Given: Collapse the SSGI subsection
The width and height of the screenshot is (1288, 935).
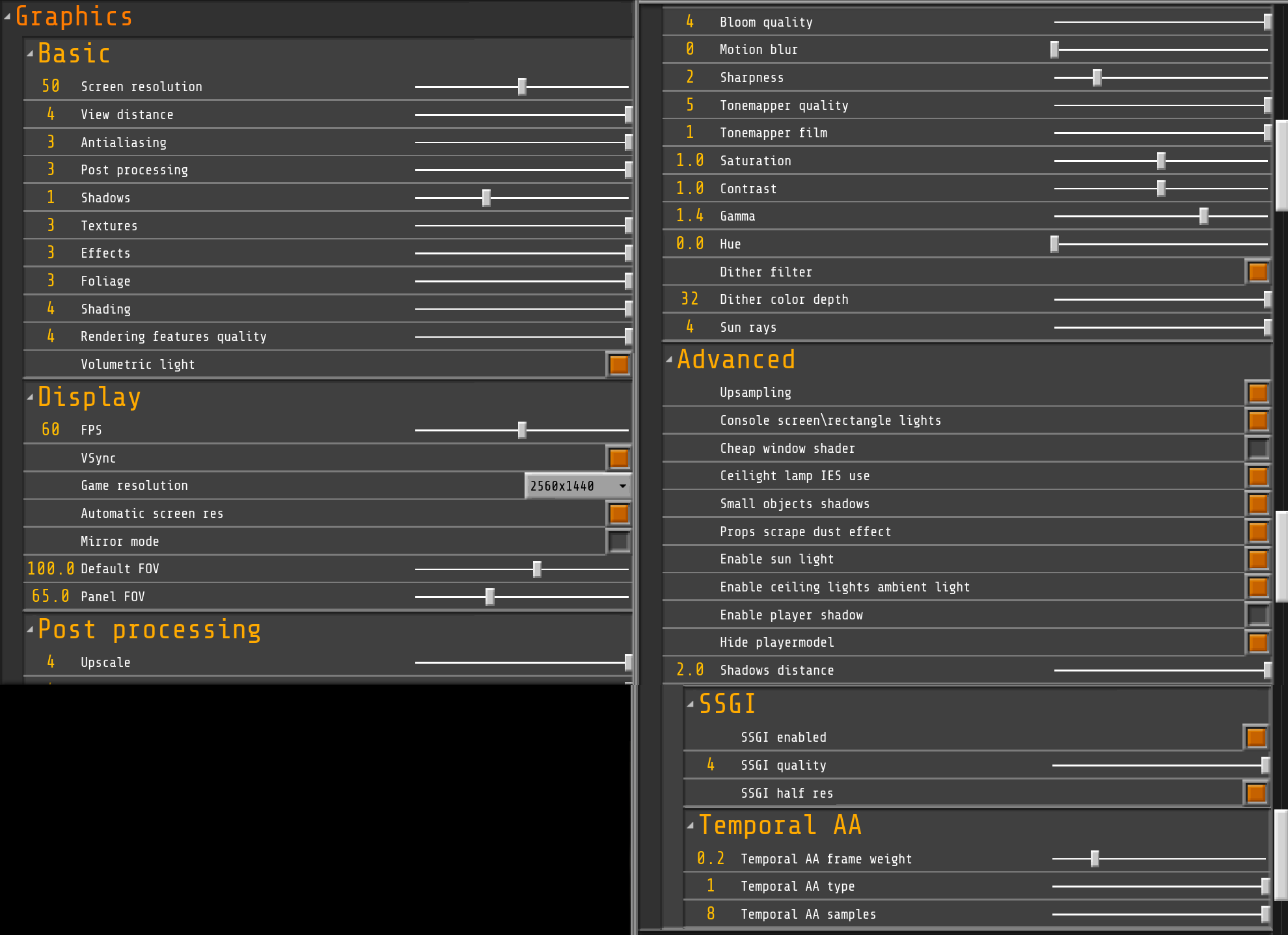Looking at the screenshot, I should click(x=691, y=704).
